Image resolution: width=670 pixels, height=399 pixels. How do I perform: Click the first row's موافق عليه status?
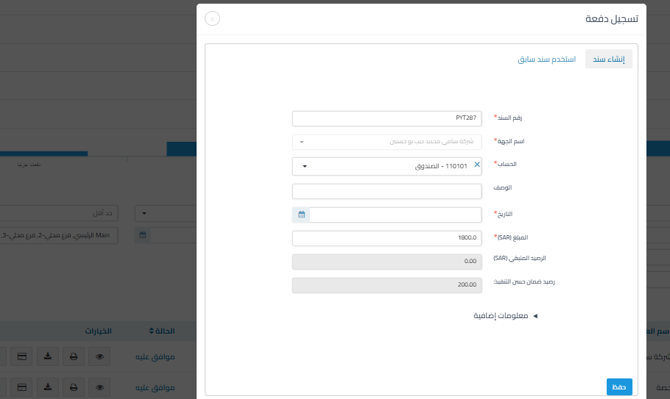tap(155, 357)
